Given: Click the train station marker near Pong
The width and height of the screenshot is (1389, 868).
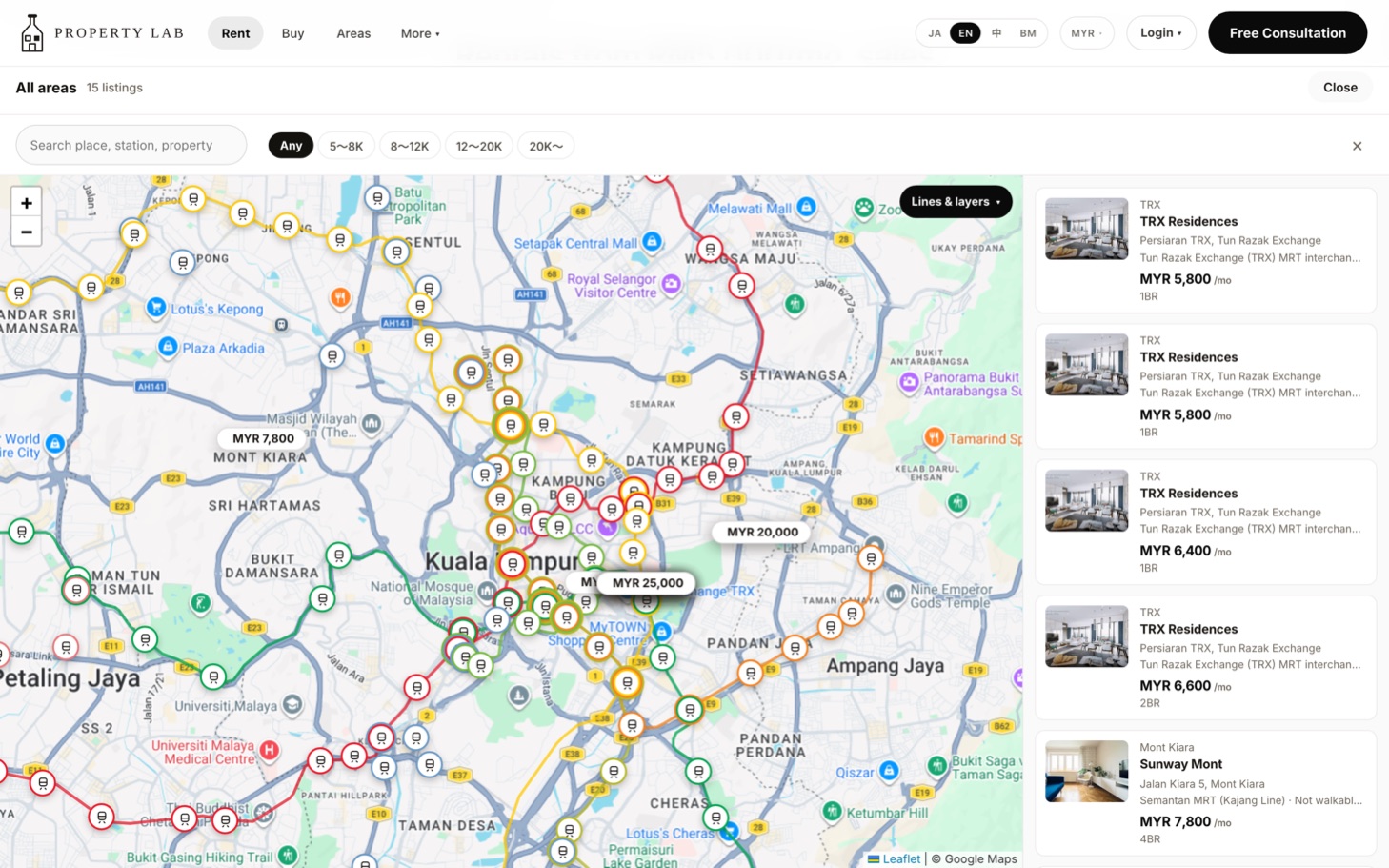Looking at the screenshot, I should coord(182,262).
